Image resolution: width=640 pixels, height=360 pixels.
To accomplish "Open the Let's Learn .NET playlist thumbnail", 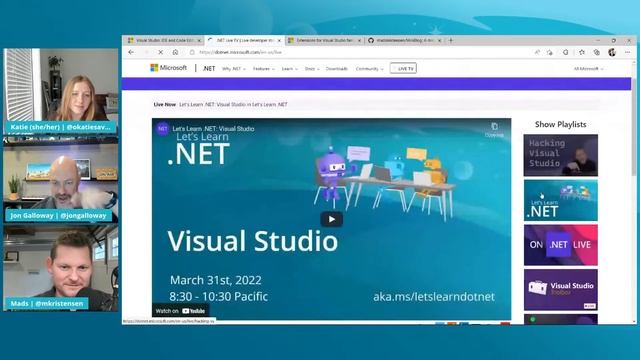I will pos(560,200).
